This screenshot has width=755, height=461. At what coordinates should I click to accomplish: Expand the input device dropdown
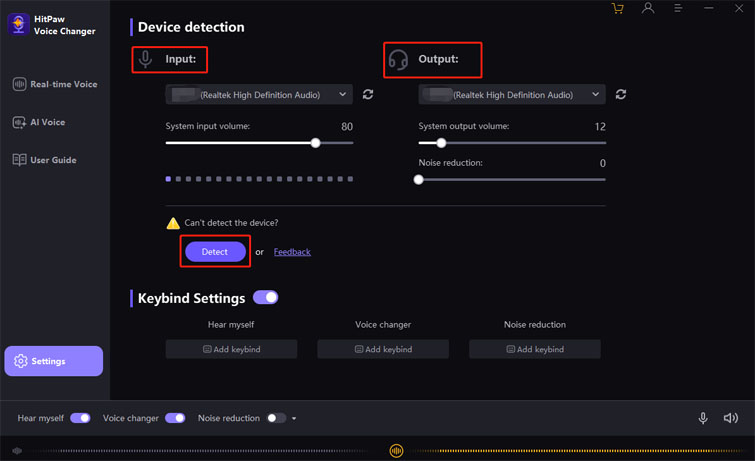[259, 94]
